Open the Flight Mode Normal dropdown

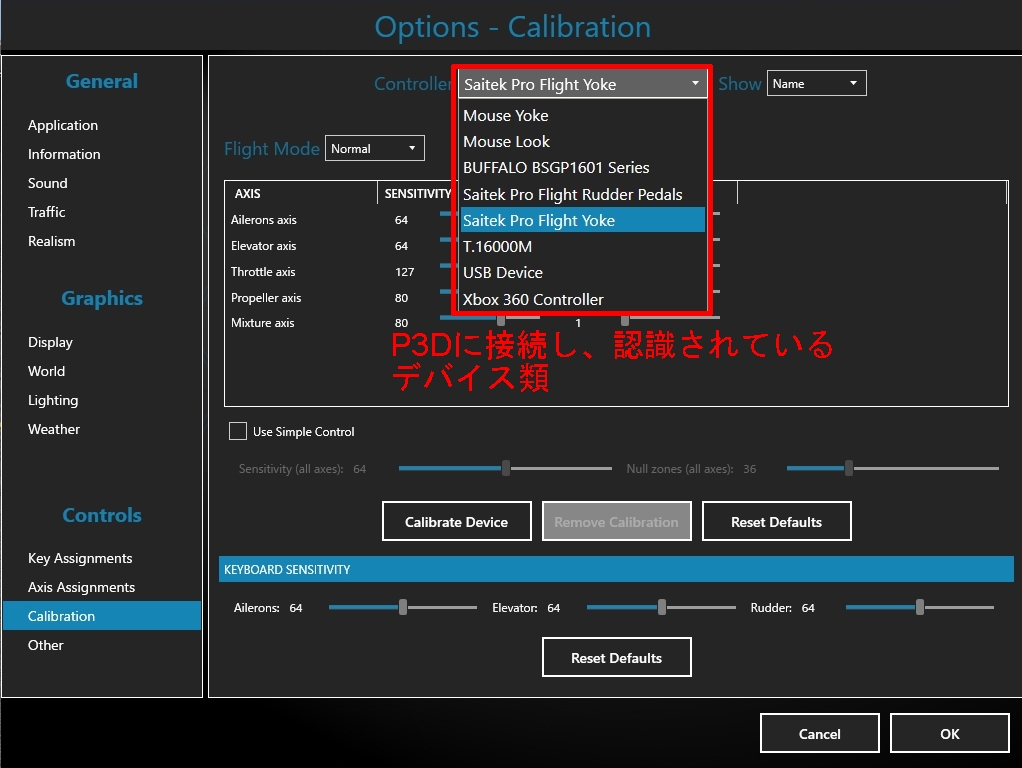click(x=374, y=148)
